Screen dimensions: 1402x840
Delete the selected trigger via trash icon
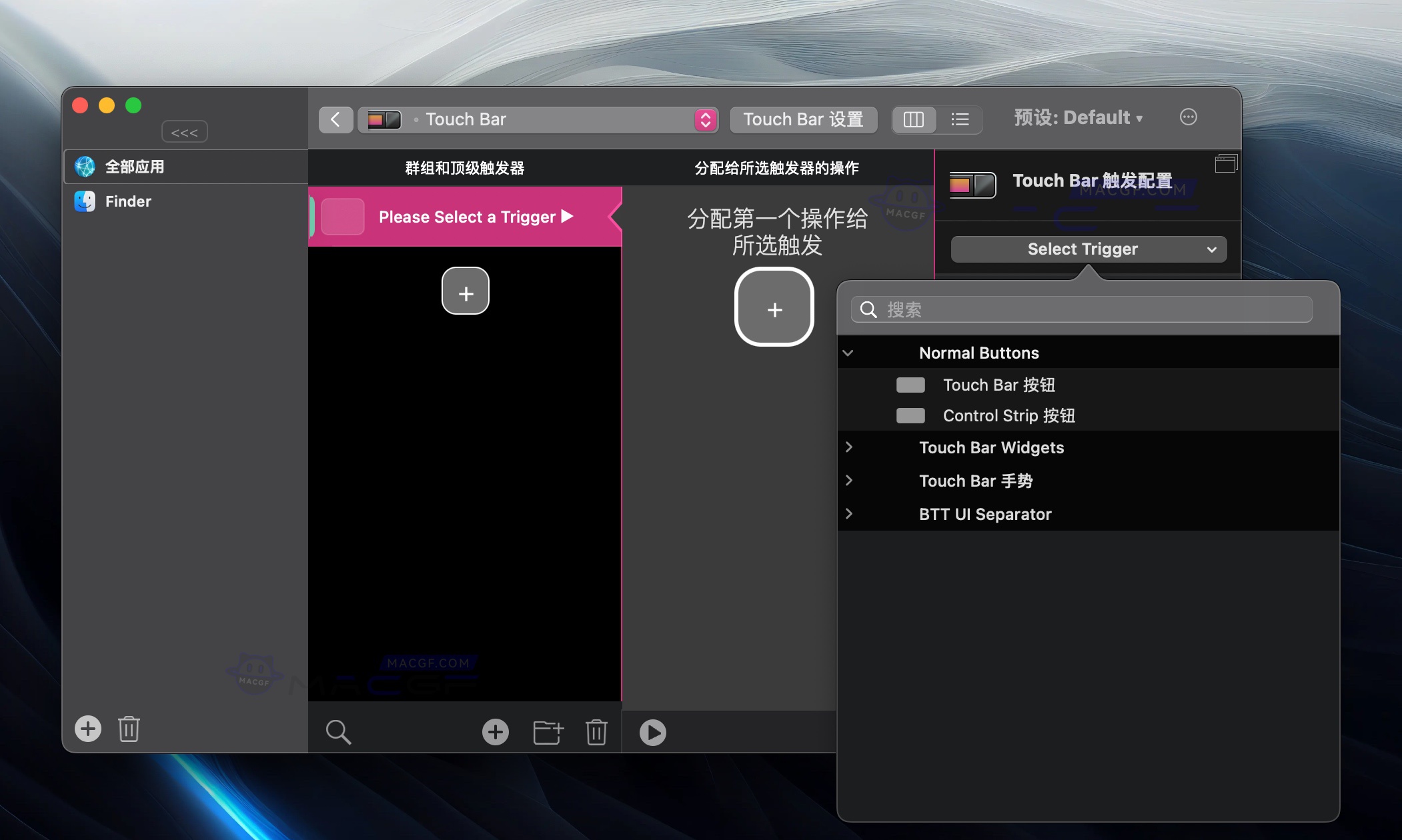click(x=596, y=731)
